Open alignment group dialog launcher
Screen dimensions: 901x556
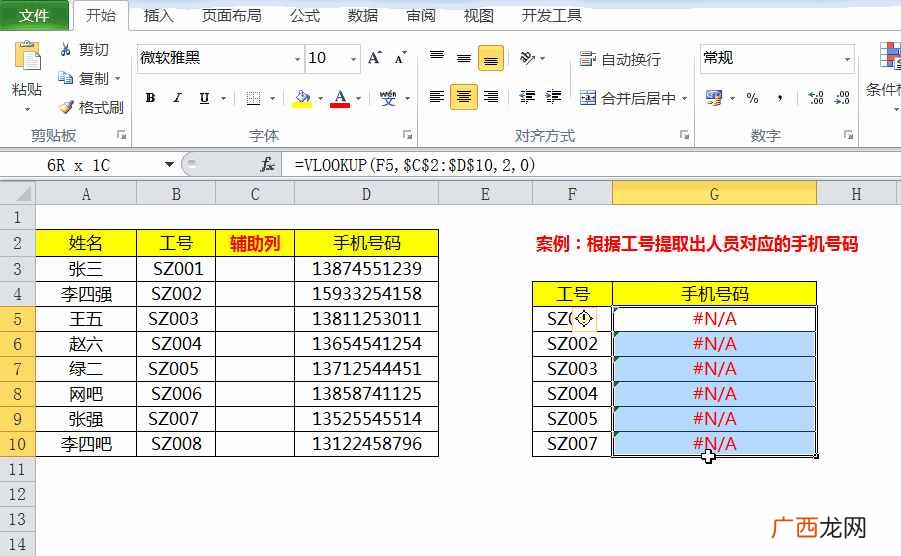[x=684, y=135]
